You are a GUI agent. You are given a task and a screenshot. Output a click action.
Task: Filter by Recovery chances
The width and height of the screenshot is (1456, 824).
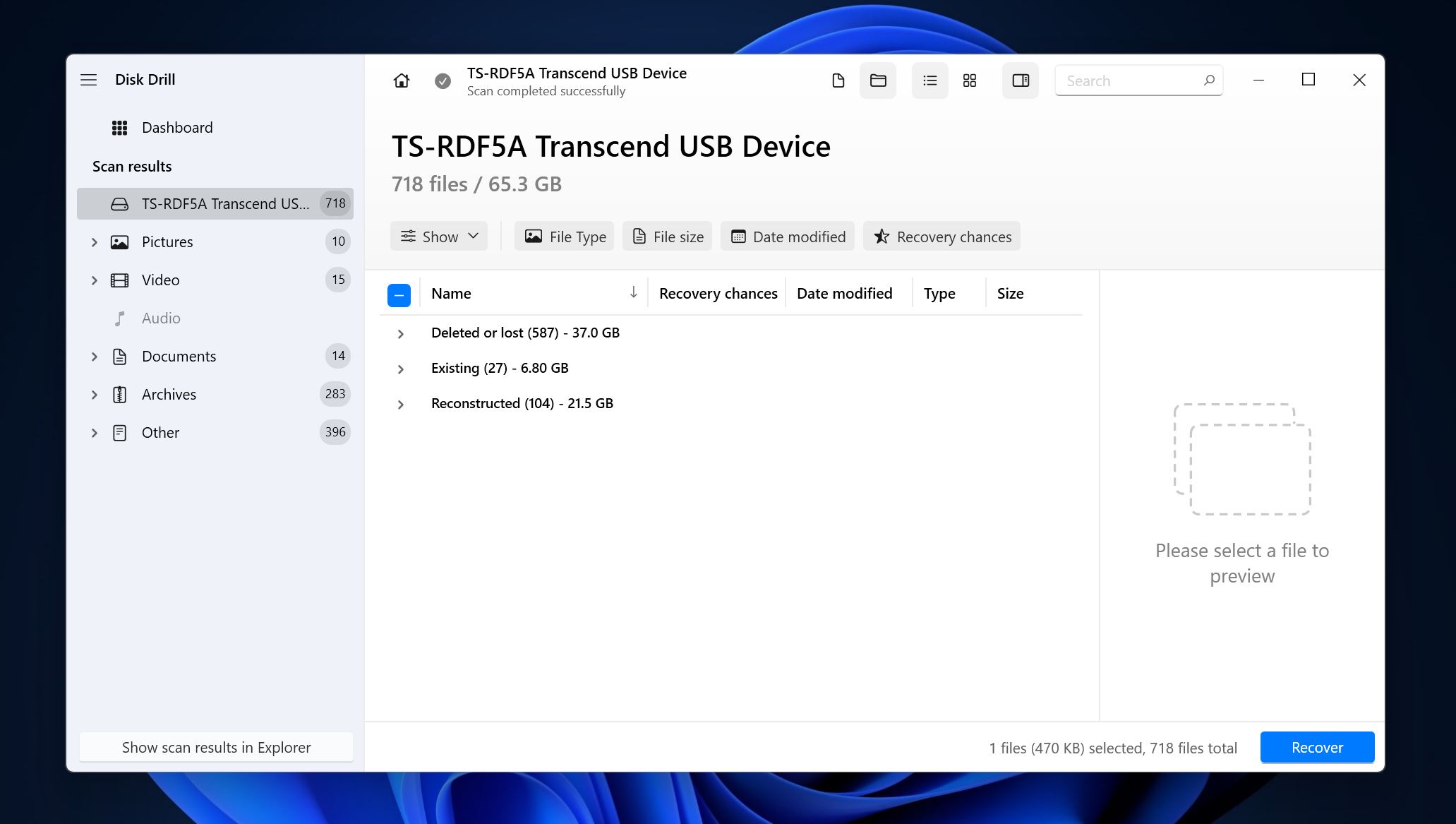942,236
